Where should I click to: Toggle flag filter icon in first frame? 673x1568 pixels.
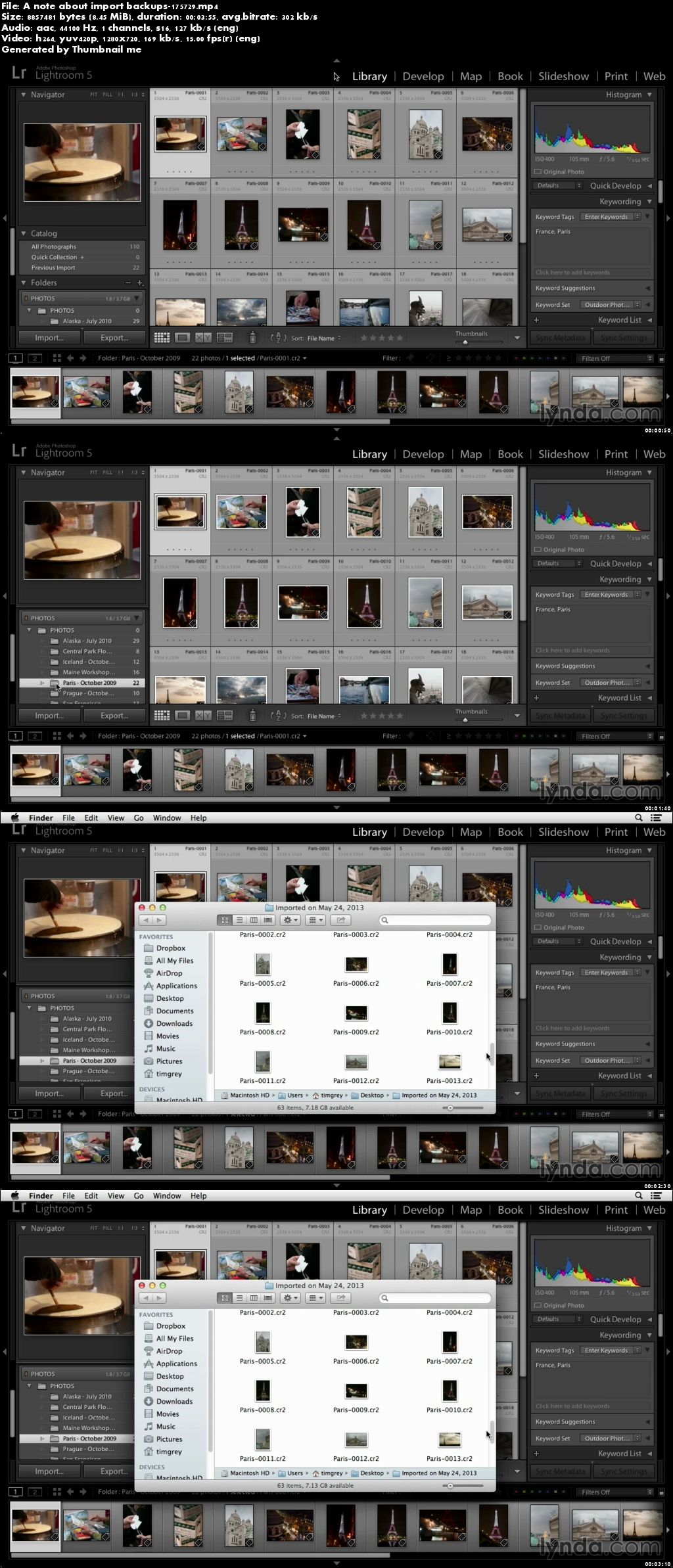(x=411, y=358)
